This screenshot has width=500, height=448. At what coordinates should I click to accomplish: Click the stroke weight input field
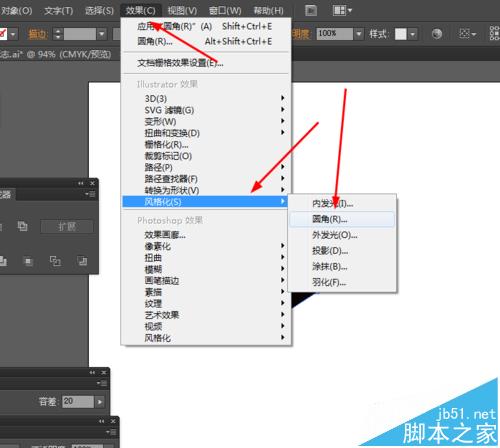80,34
